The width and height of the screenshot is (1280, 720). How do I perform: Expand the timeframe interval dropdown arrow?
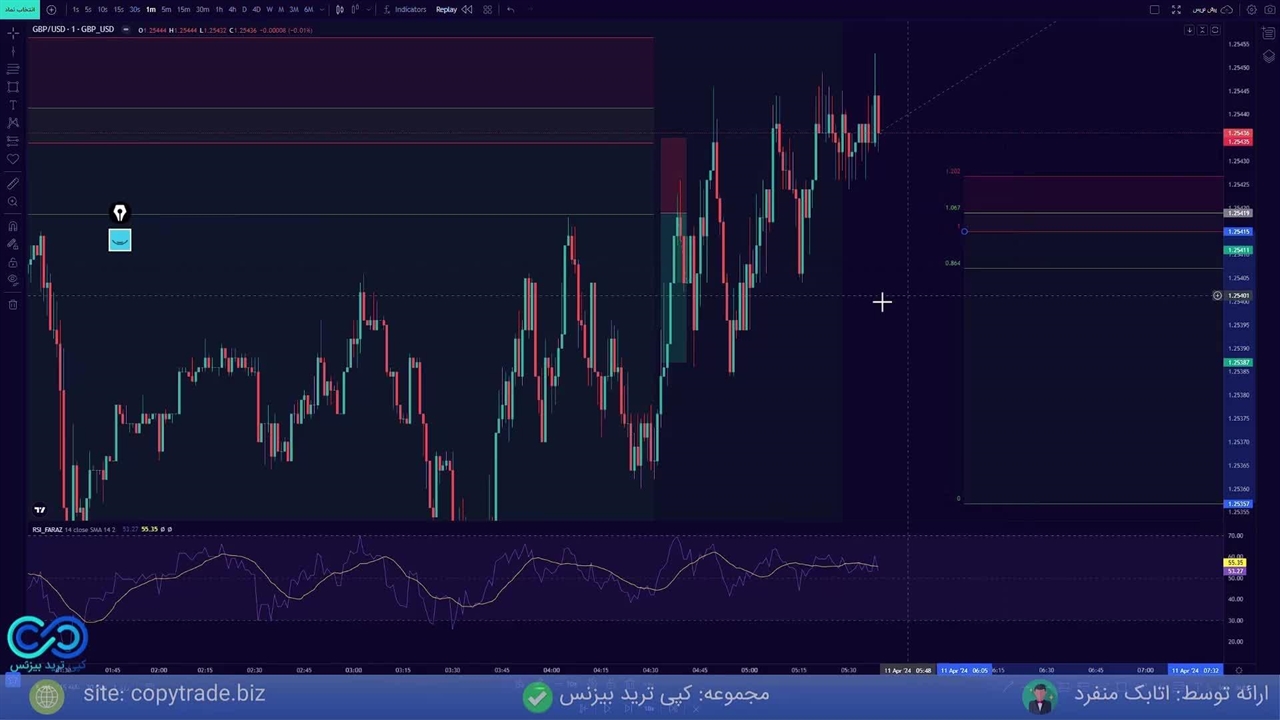point(322,10)
